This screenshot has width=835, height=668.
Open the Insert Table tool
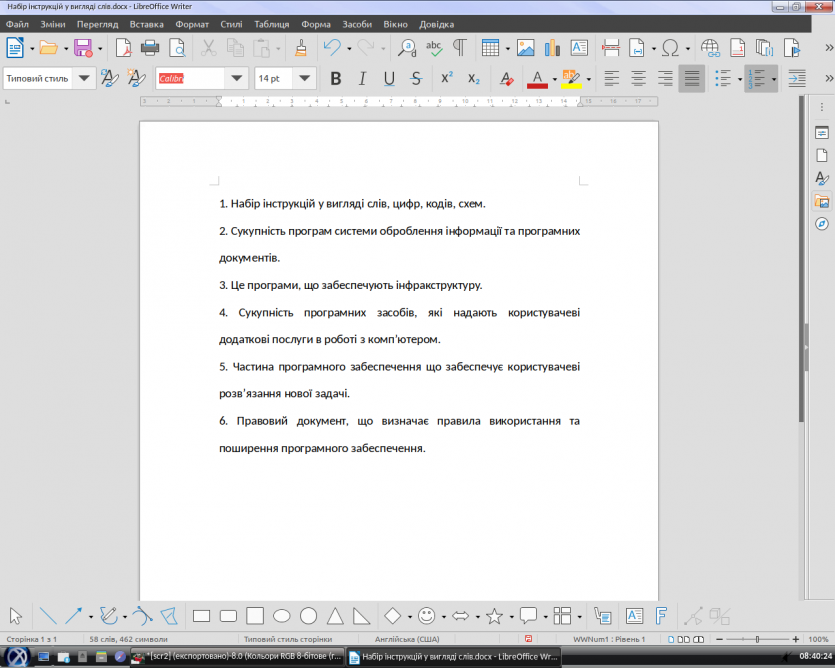click(x=490, y=47)
